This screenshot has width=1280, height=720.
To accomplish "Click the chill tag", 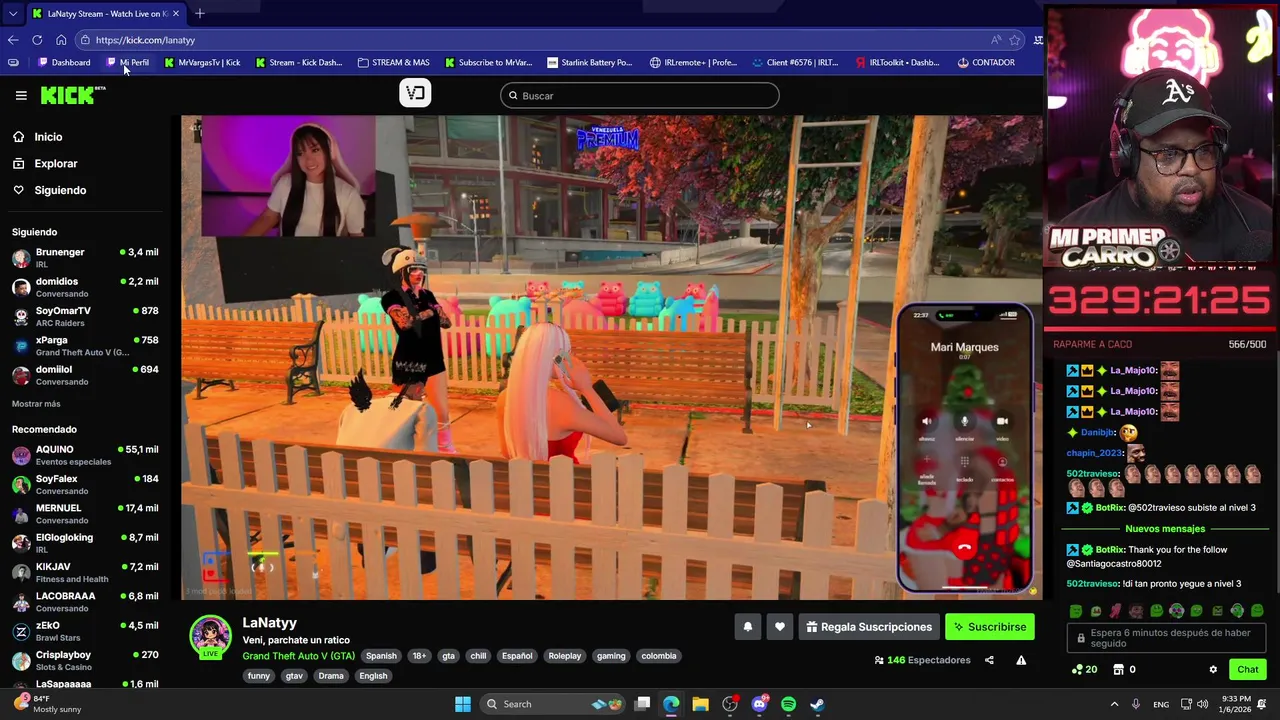I will click(478, 656).
